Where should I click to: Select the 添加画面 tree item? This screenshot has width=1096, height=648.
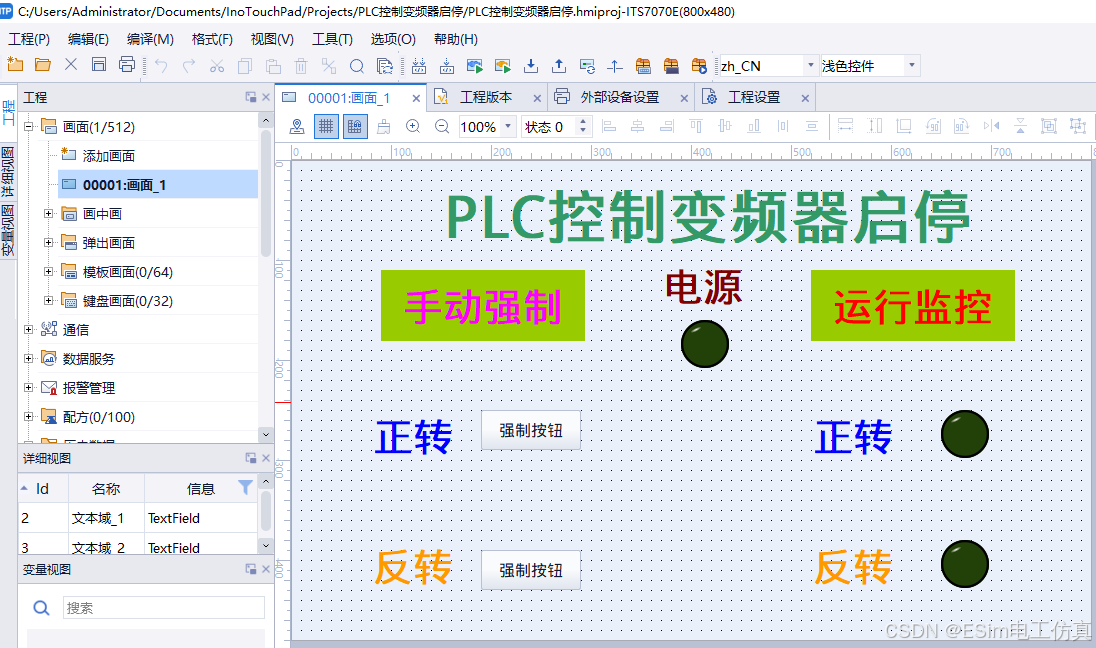[x=108, y=156]
